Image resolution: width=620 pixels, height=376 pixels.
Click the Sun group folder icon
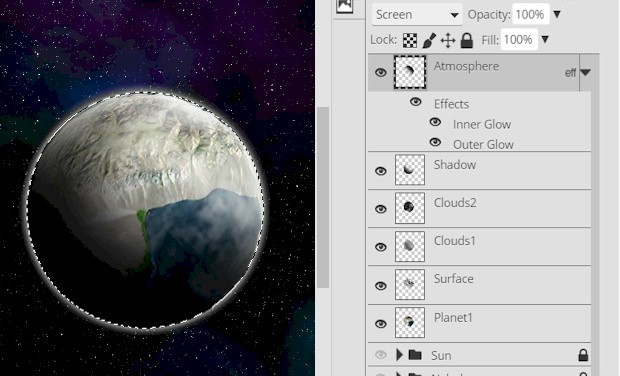[415, 355]
